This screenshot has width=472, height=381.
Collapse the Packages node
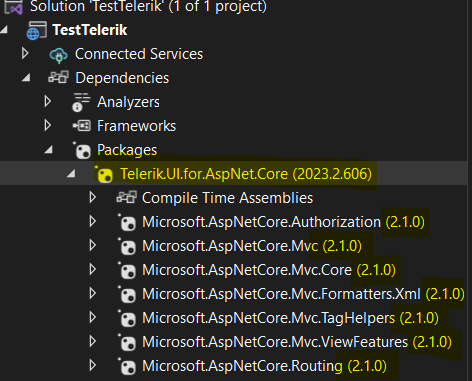pos(49,150)
